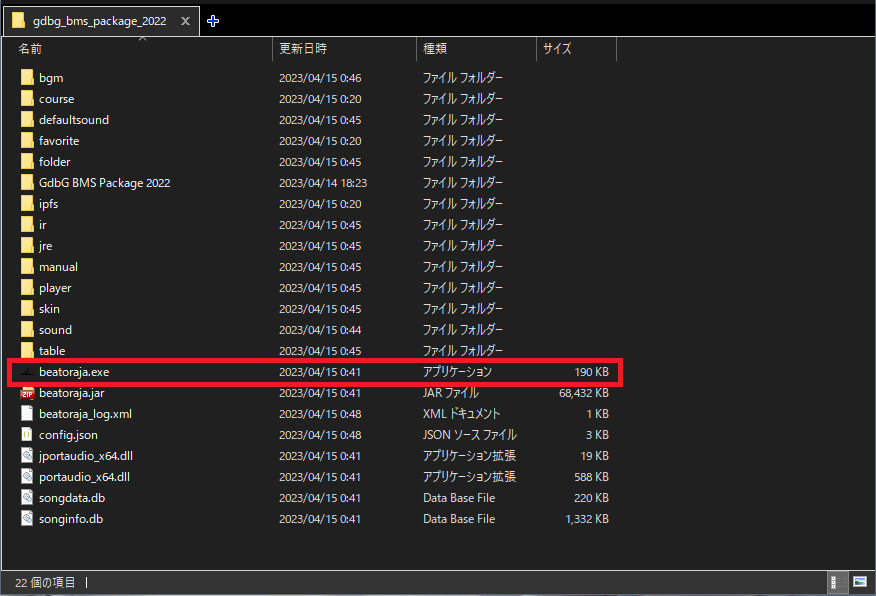The image size is (876, 596).
Task: Click the config.json file icon
Action: (x=27, y=435)
